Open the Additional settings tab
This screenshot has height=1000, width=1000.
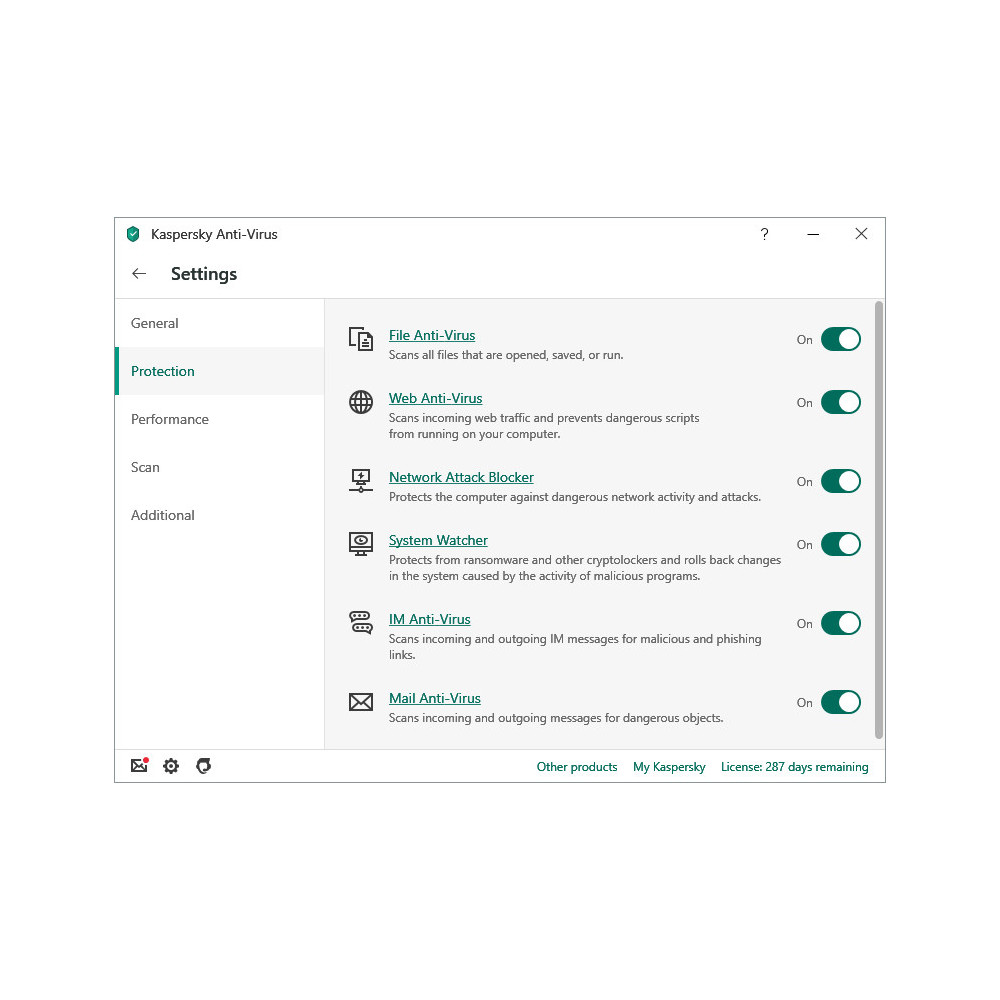(219, 515)
